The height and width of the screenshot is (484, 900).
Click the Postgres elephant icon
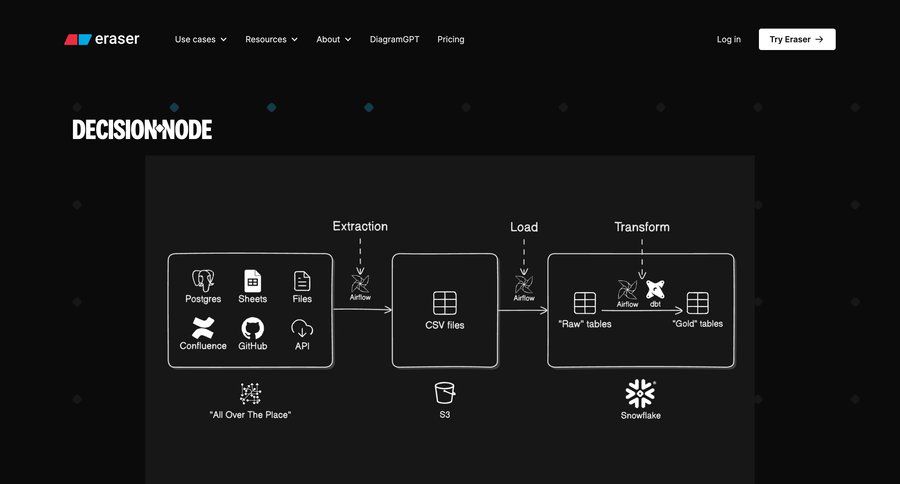pos(203,281)
